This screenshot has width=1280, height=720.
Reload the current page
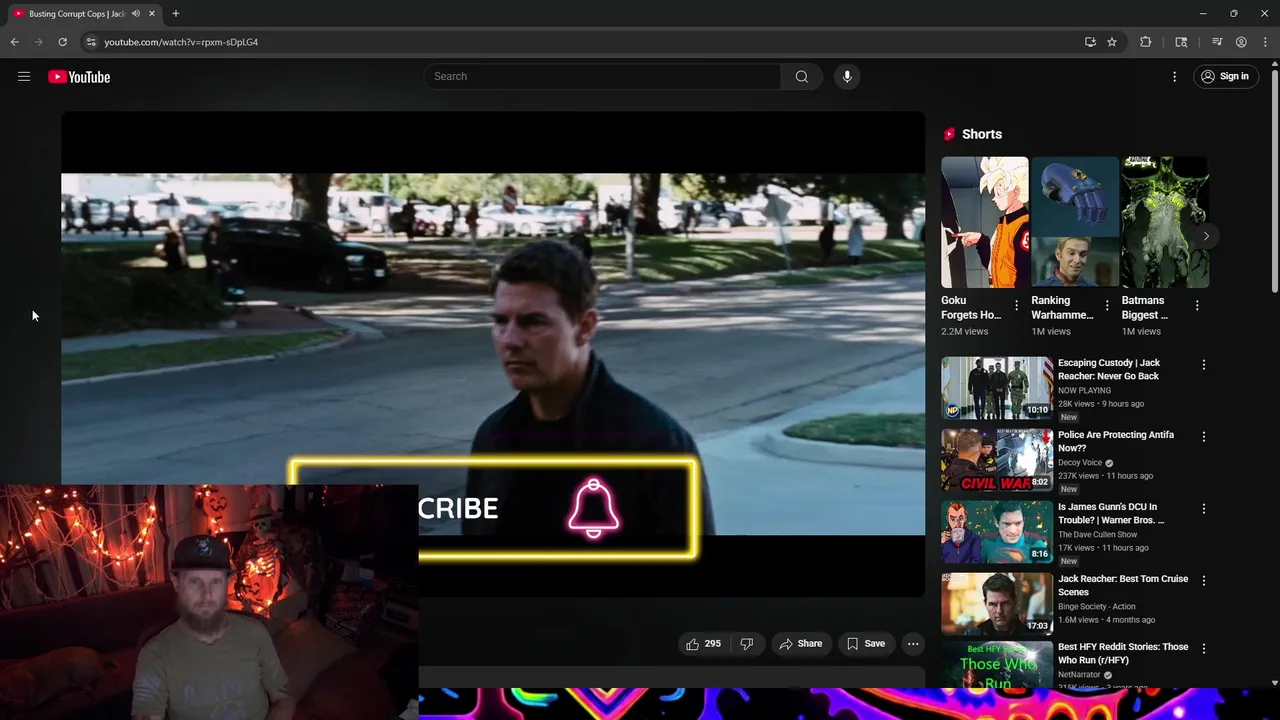[x=62, y=42]
